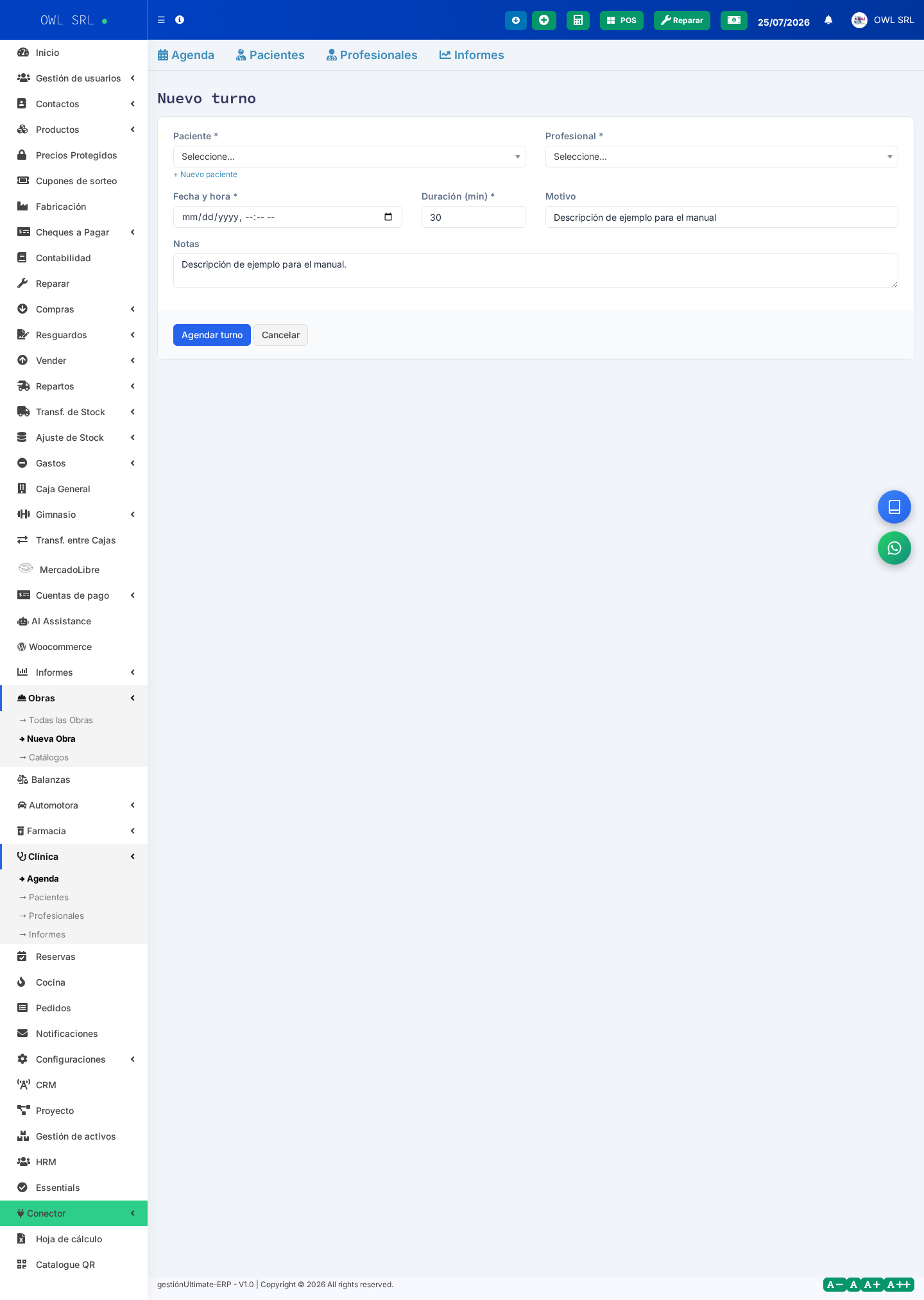The width and height of the screenshot is (924, 1300).
Task: Click the Reparar wrench button in header
Action: point(682,21)
